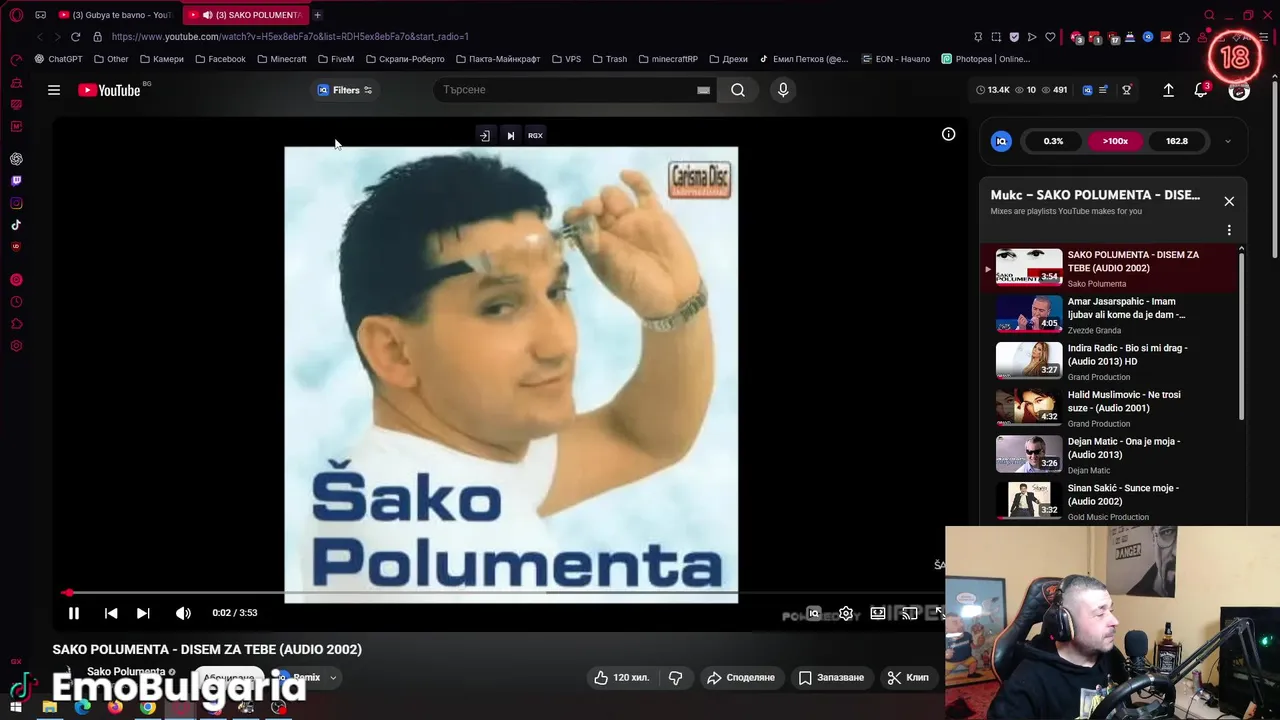The height and width of the screenshot is (720, 1280).
Task: Open the Photopea bookmark
Action: pyautogui.click(x=985, y=59)
